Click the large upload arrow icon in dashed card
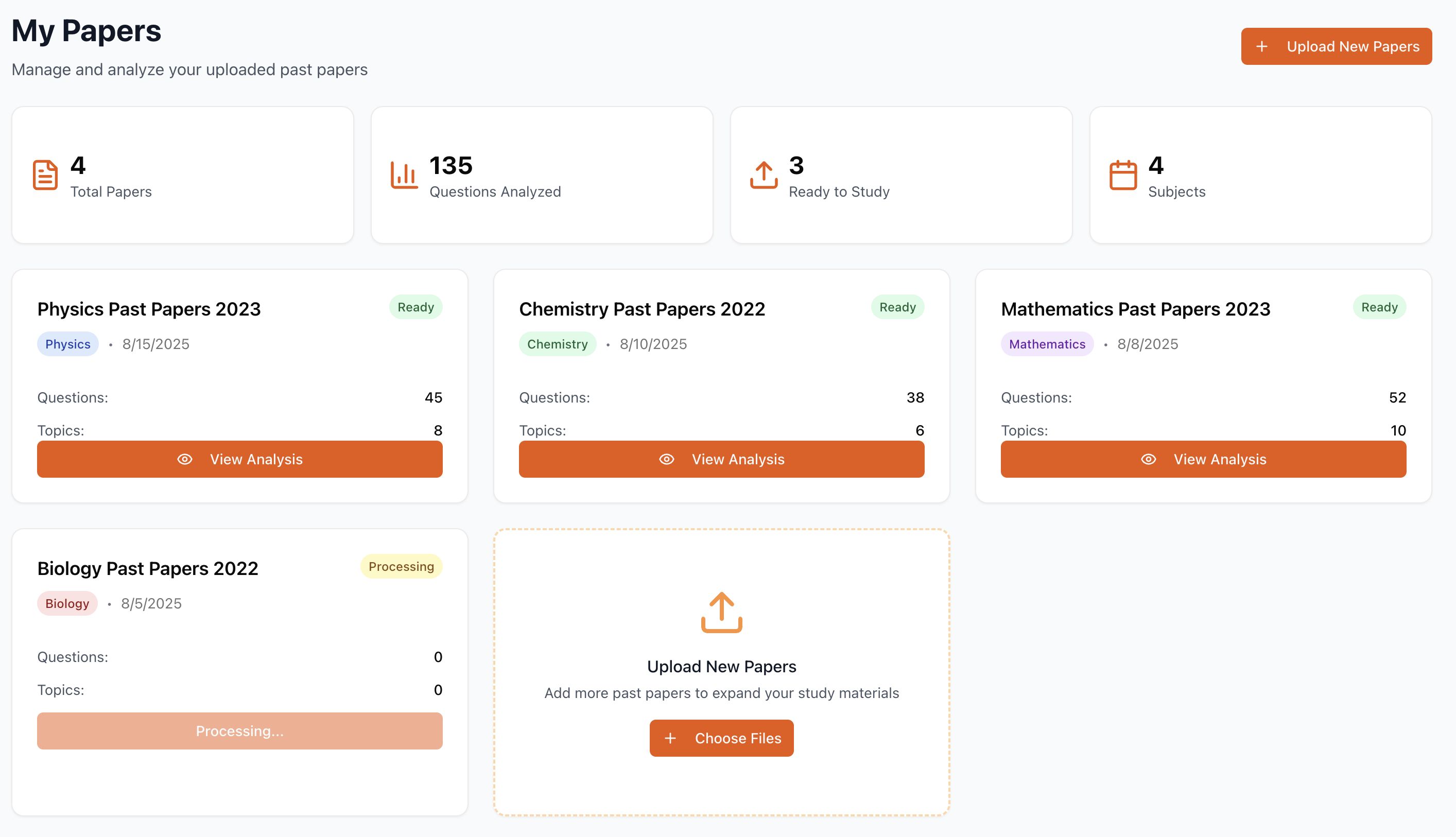 pos(721,612)
